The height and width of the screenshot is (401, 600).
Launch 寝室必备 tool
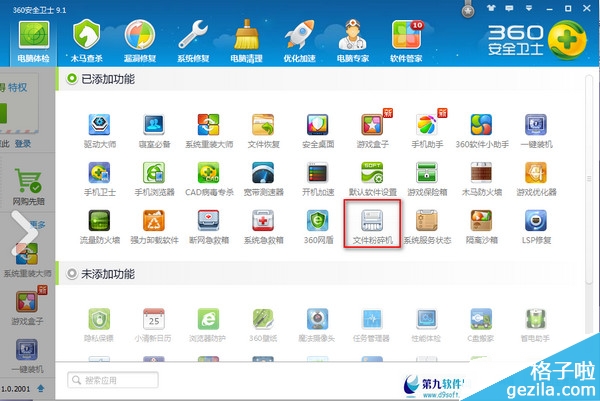tap(154, 131)
